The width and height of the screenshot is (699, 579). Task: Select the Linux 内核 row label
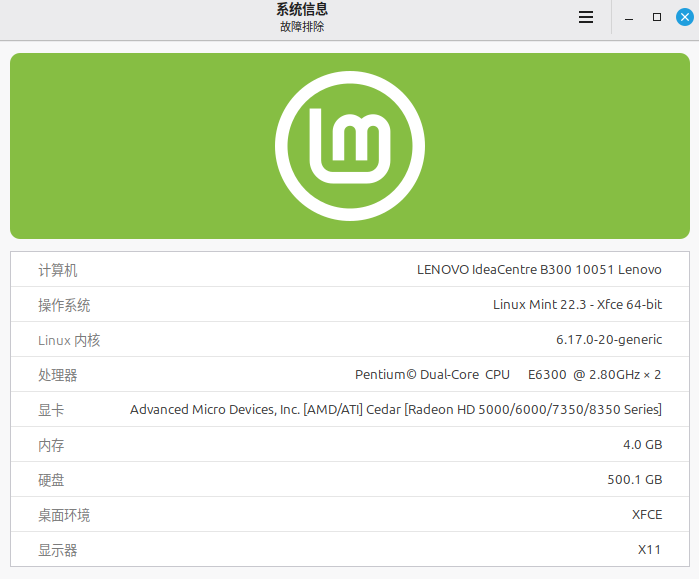click(x=69, y=340)
